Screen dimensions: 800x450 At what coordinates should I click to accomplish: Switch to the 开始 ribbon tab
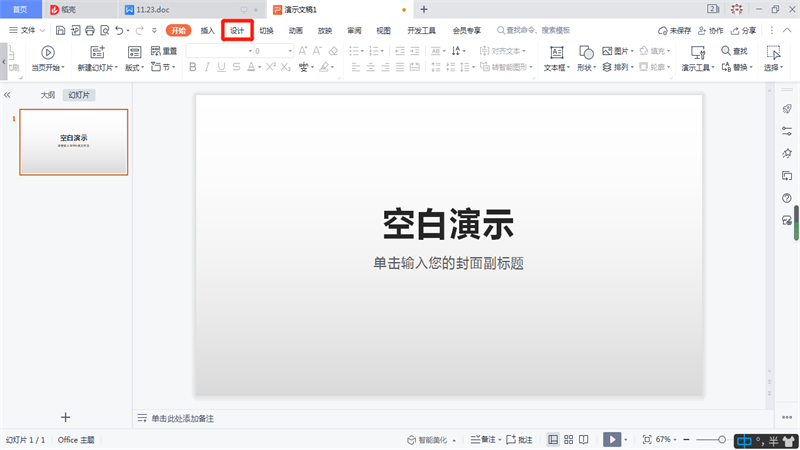click(x=178, y=31)
